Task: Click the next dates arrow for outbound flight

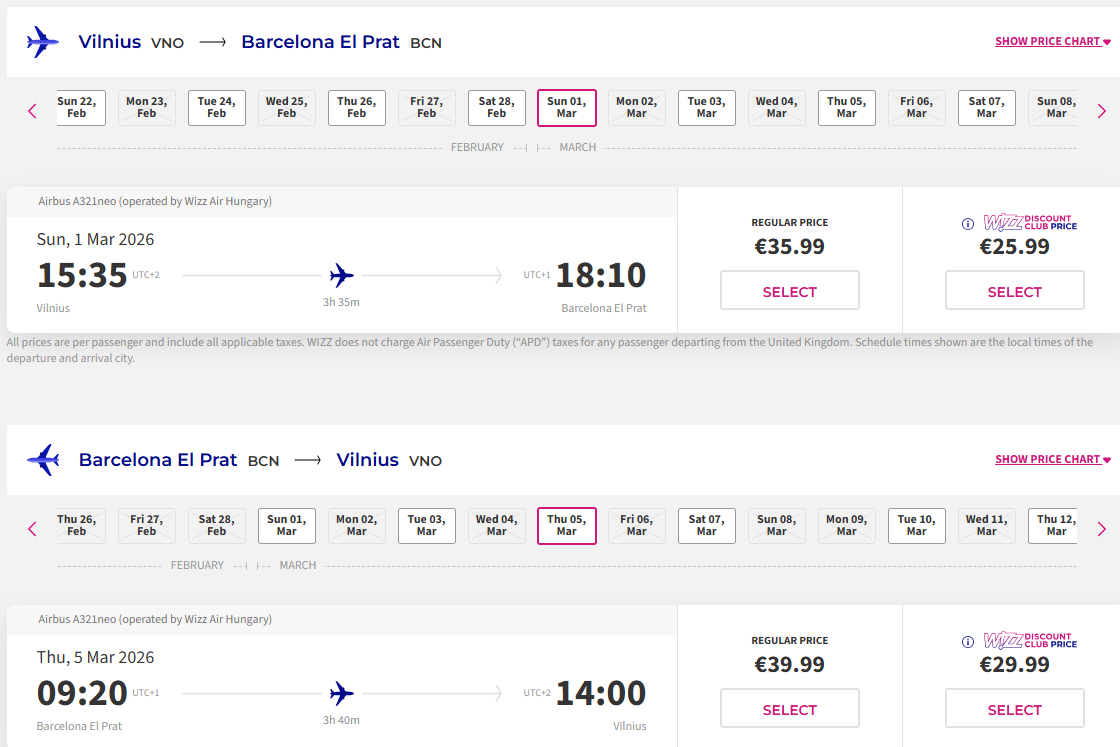Action: (1101, 111)
